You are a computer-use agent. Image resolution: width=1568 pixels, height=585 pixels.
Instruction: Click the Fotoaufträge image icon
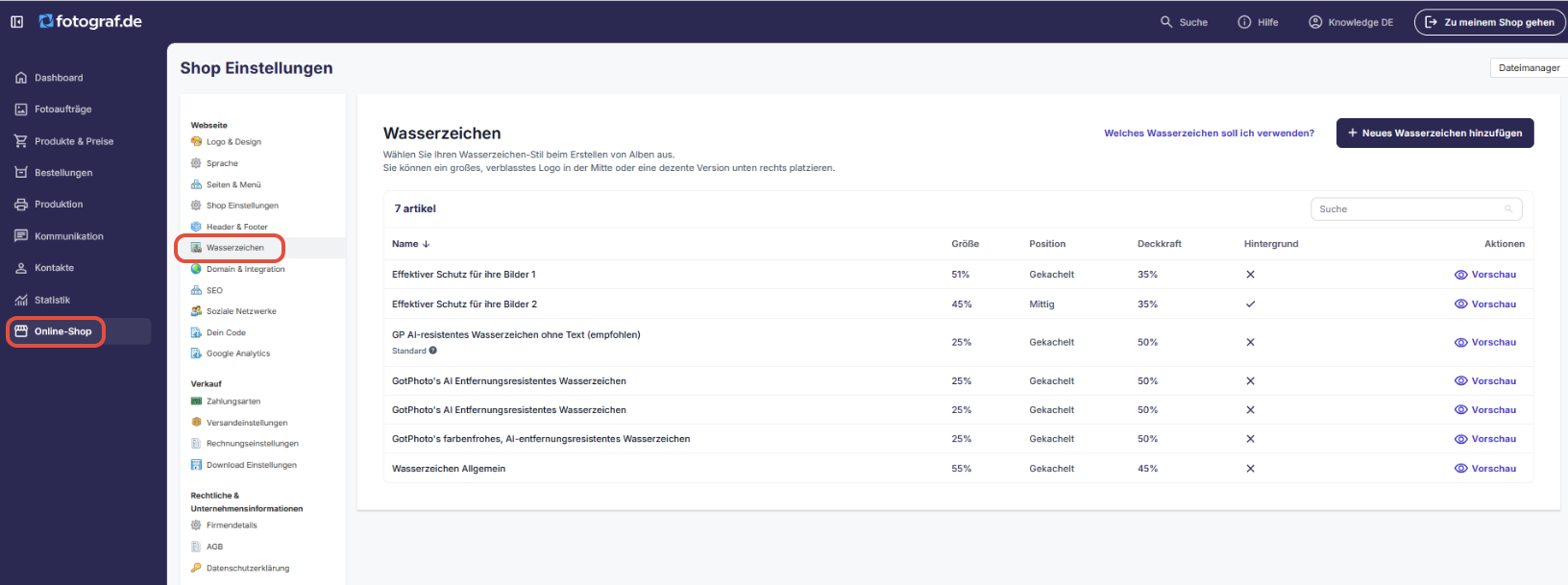point(21,110)
